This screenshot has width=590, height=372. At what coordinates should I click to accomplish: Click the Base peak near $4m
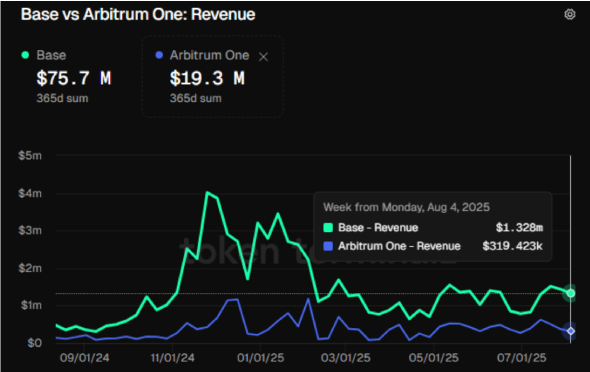pos(207,193)
